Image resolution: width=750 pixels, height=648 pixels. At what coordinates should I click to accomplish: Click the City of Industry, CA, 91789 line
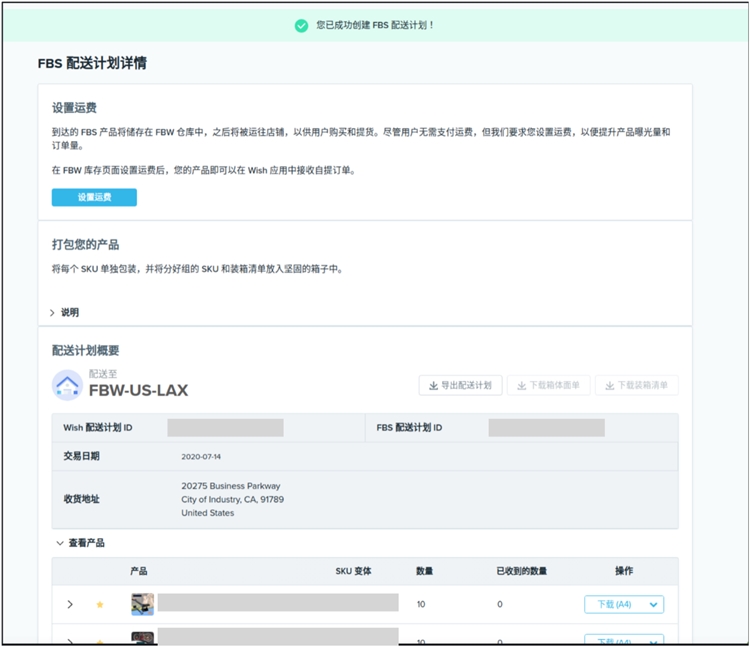[232, 499]
